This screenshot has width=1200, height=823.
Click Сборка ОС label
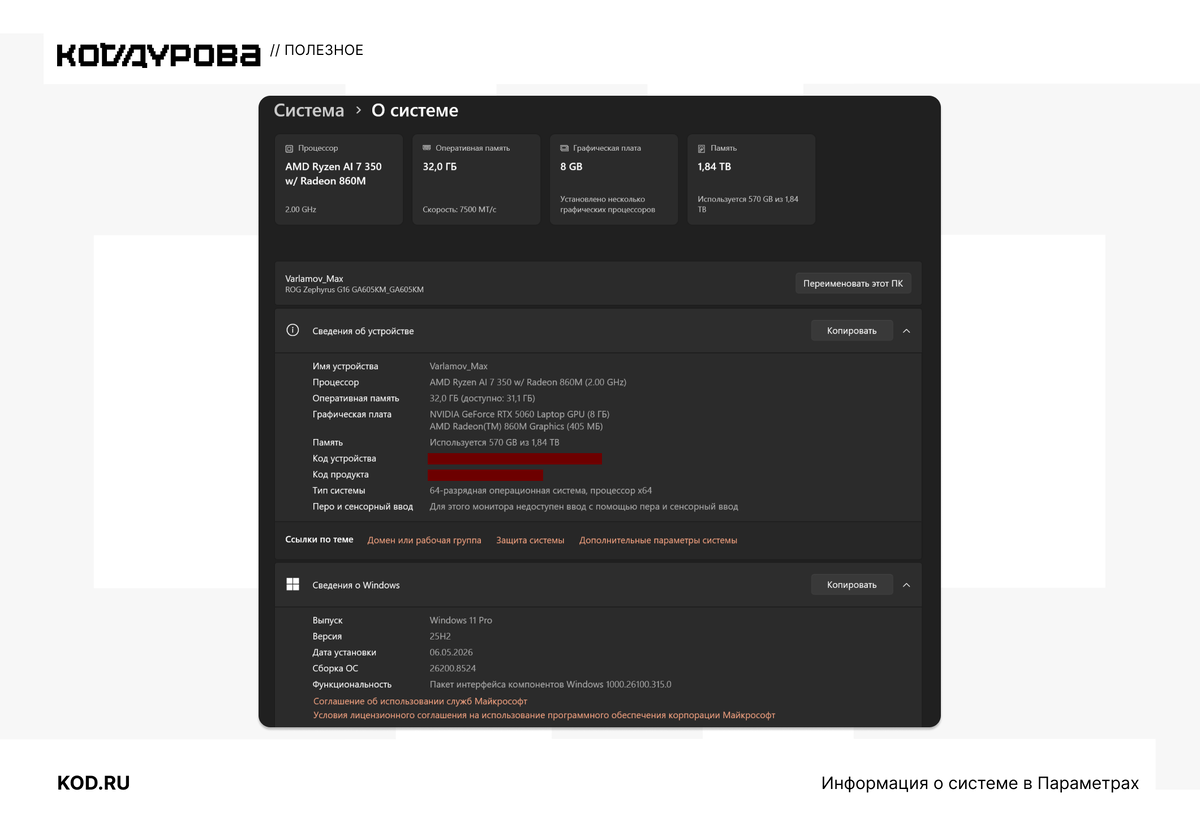coord(335,668)
